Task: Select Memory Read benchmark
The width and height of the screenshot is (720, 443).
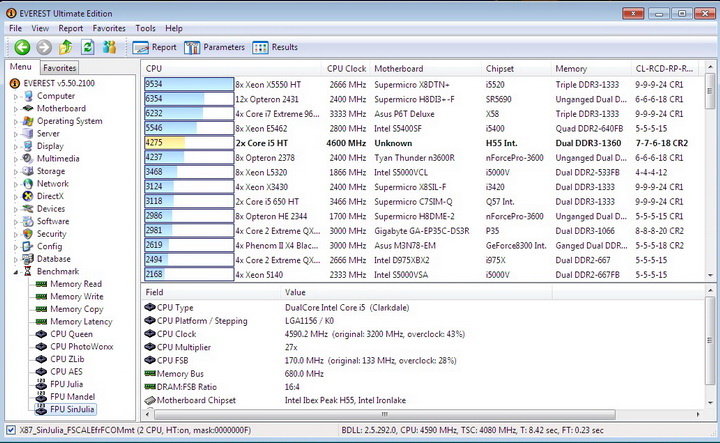Action: [x=76, y=284]
